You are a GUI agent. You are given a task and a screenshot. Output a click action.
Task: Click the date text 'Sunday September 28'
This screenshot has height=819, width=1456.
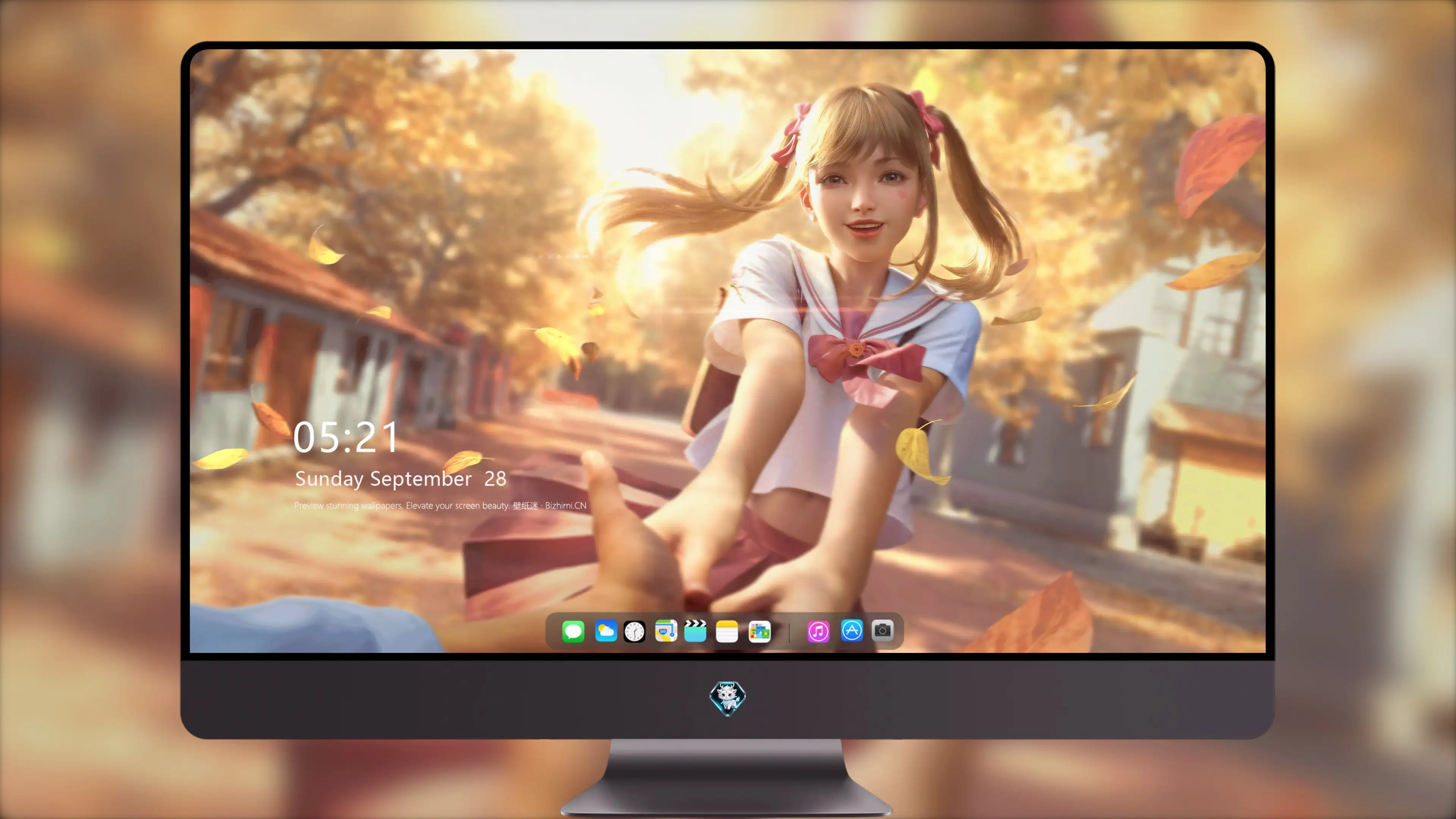(400, 479)
